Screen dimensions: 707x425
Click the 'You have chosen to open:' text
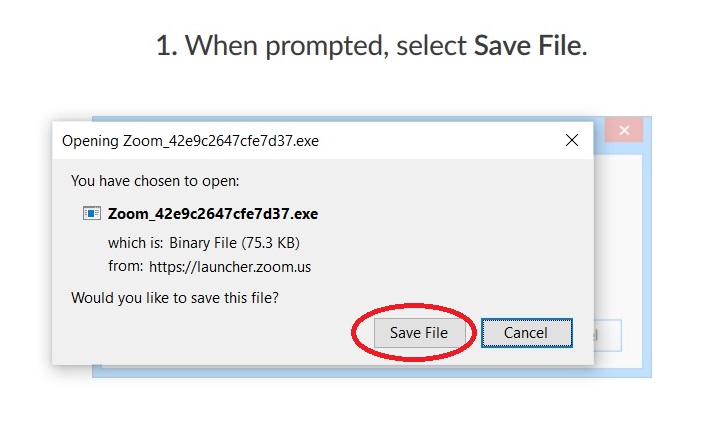coord(155,181)
